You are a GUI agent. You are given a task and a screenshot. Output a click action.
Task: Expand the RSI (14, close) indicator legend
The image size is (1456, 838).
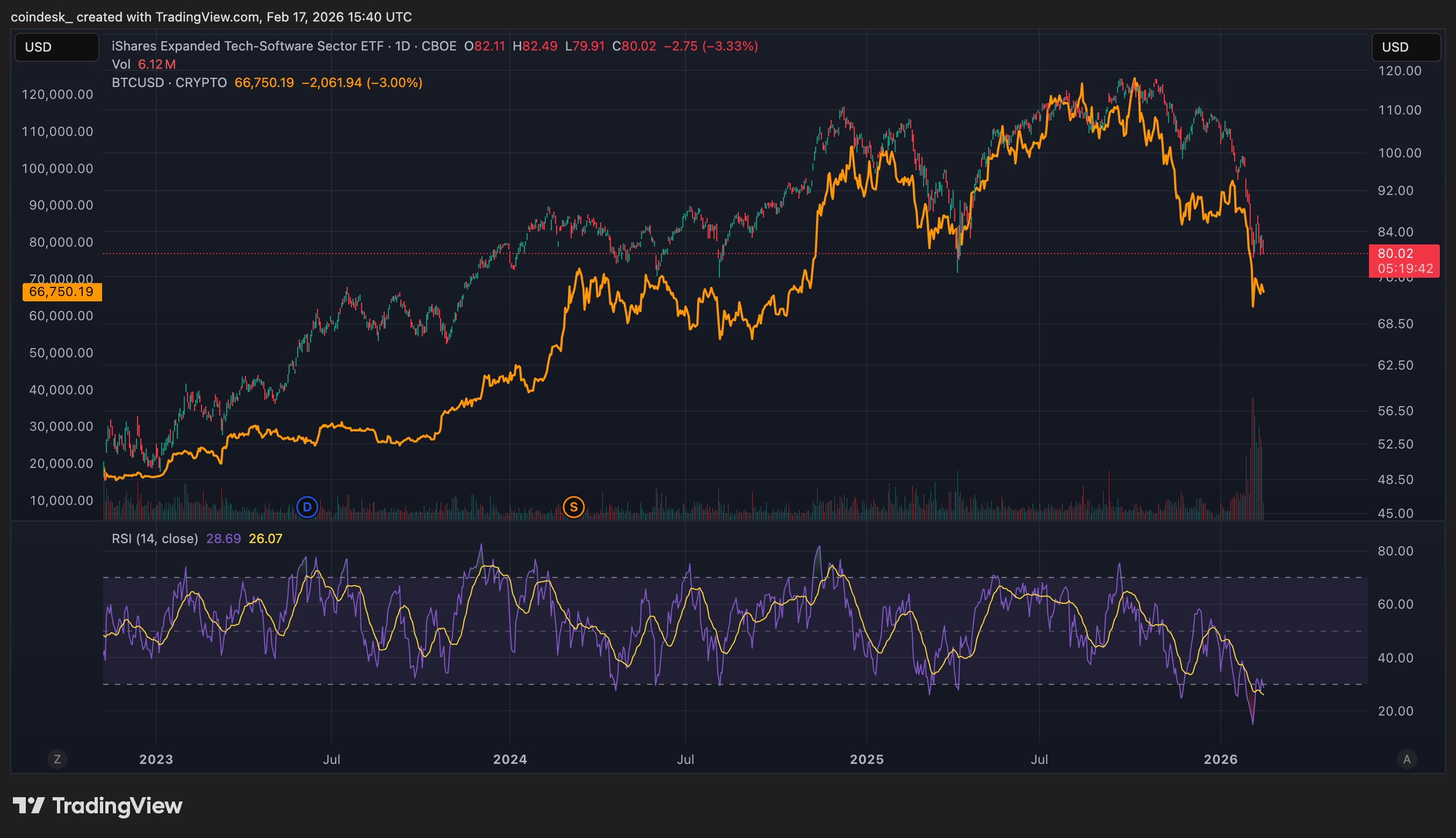[x=155, y=539]
